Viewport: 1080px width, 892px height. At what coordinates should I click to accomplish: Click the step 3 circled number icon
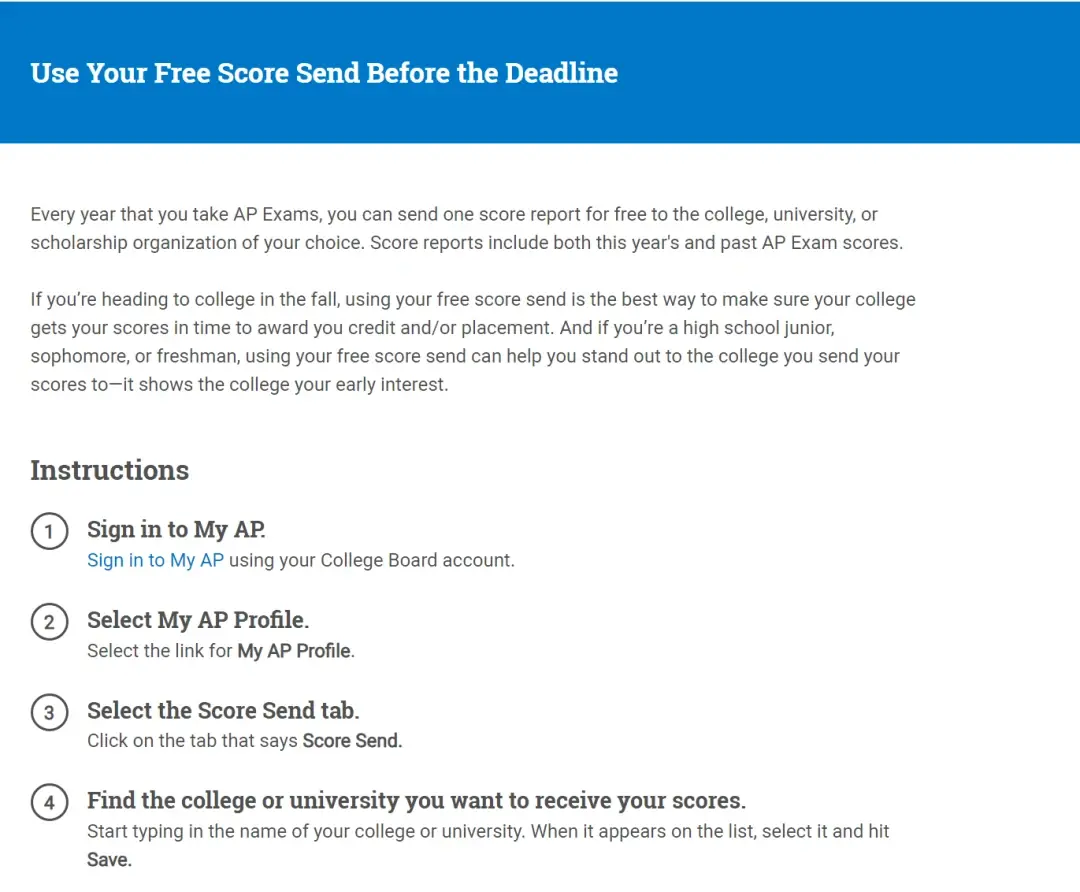pos(49,712)
